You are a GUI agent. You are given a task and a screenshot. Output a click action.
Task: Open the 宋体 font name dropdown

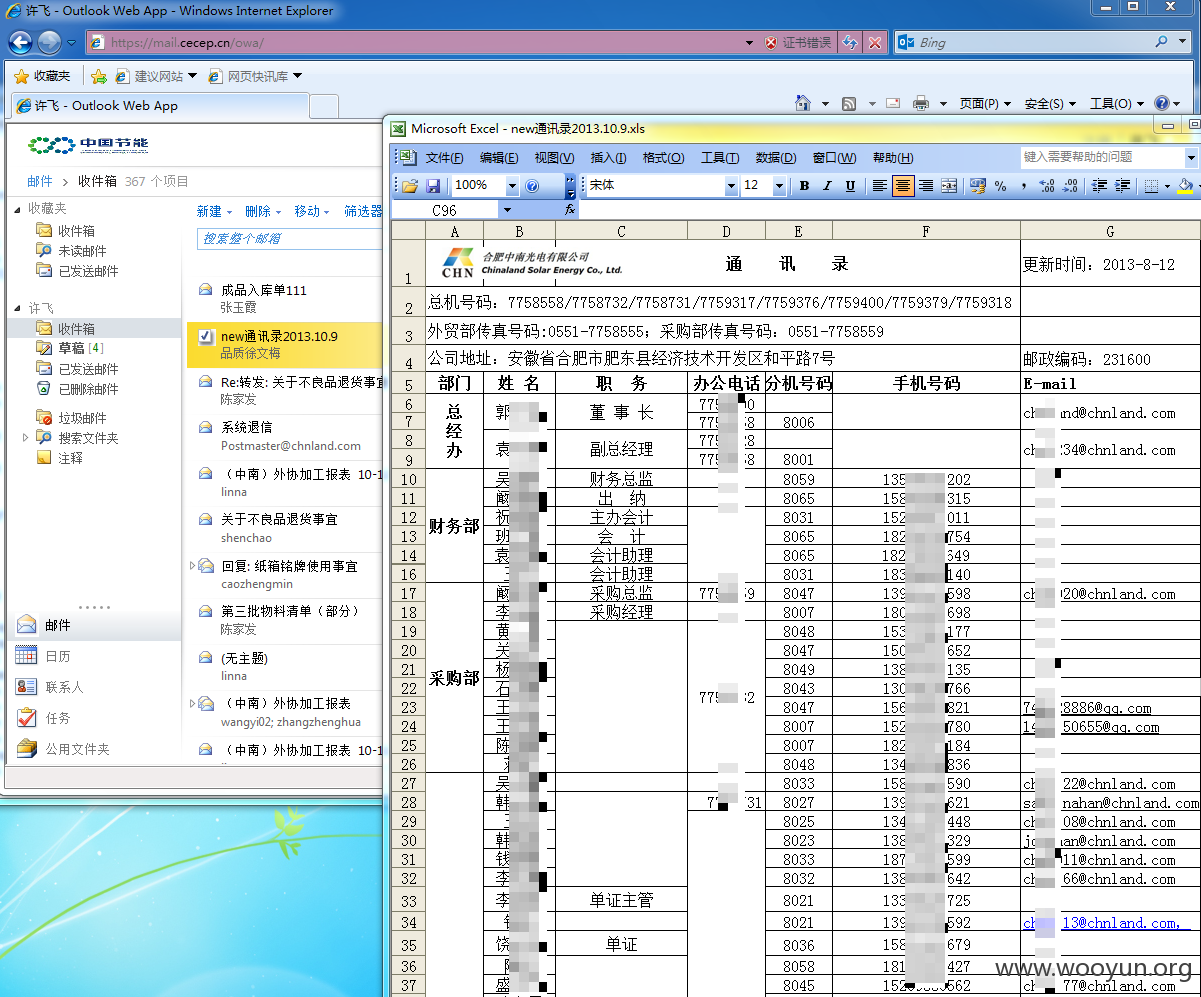point(730,186)
